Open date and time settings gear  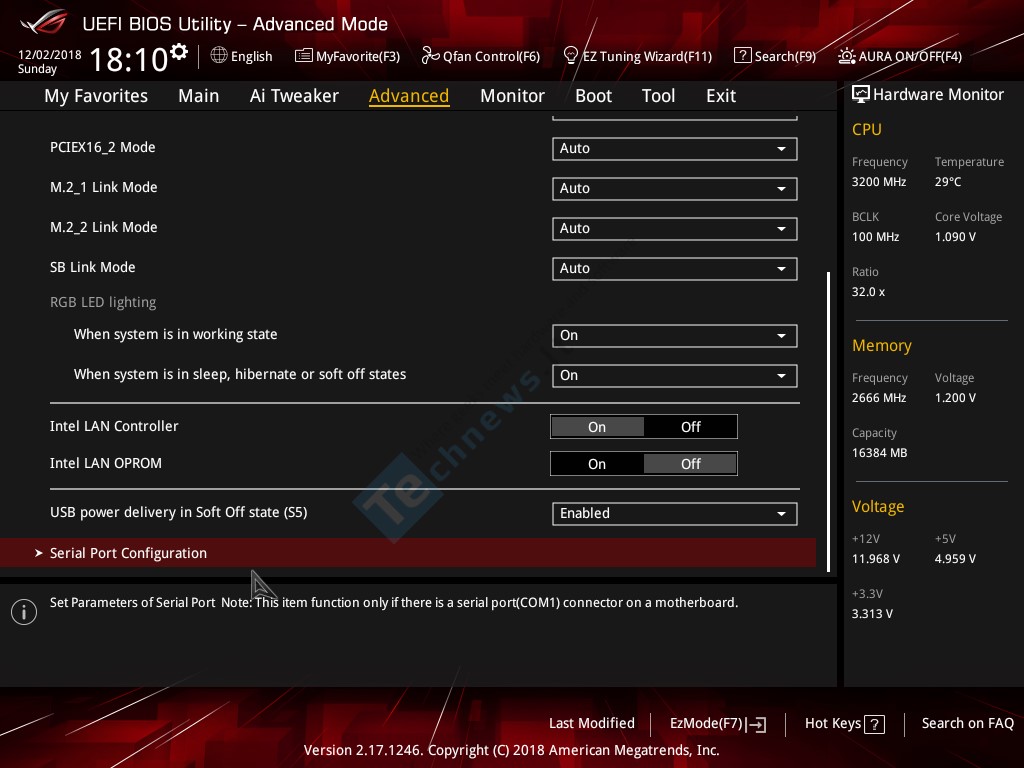pyautogui.click(x=178, y=51)
